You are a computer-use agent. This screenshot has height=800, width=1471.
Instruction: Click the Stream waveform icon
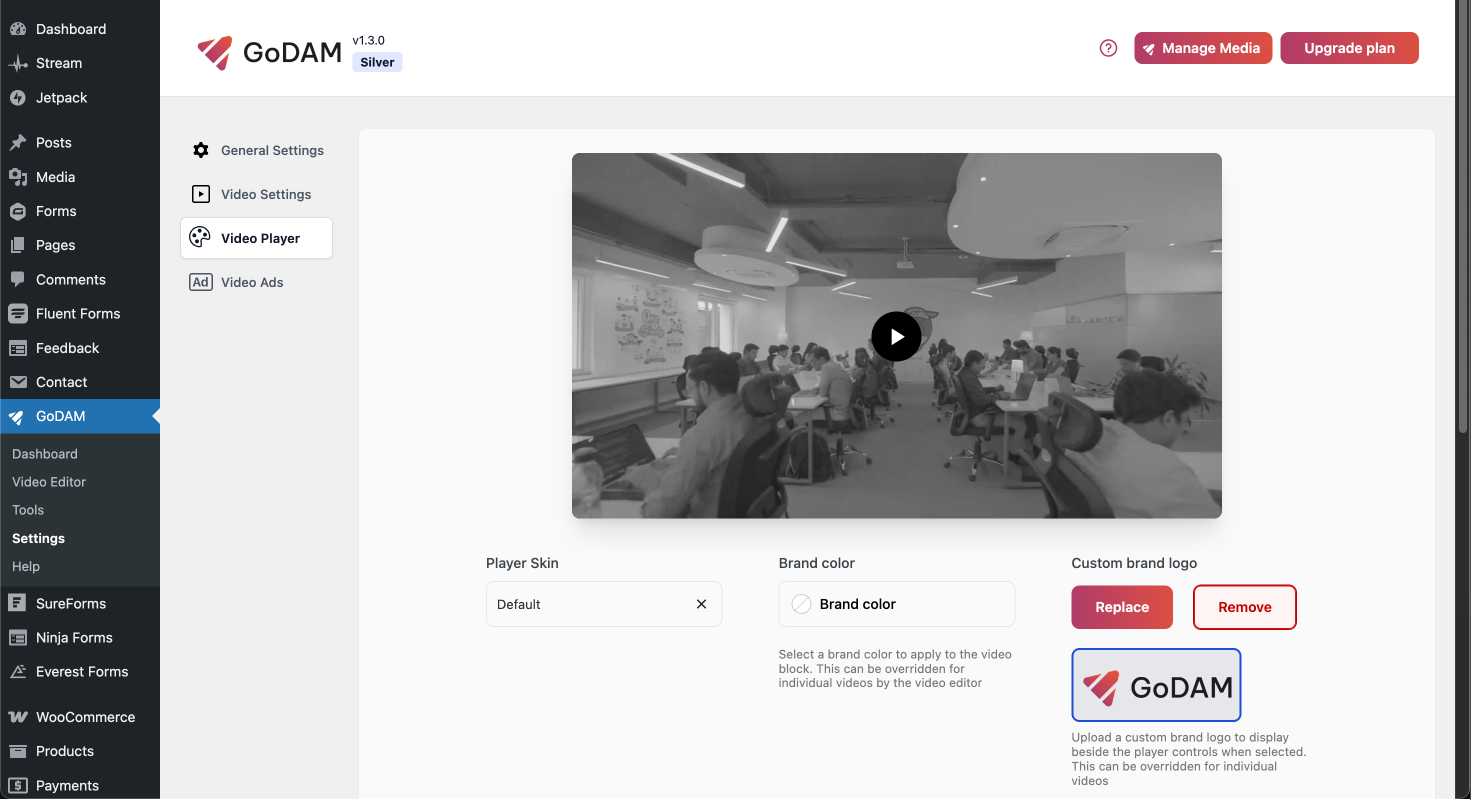(x=18, y=63)
